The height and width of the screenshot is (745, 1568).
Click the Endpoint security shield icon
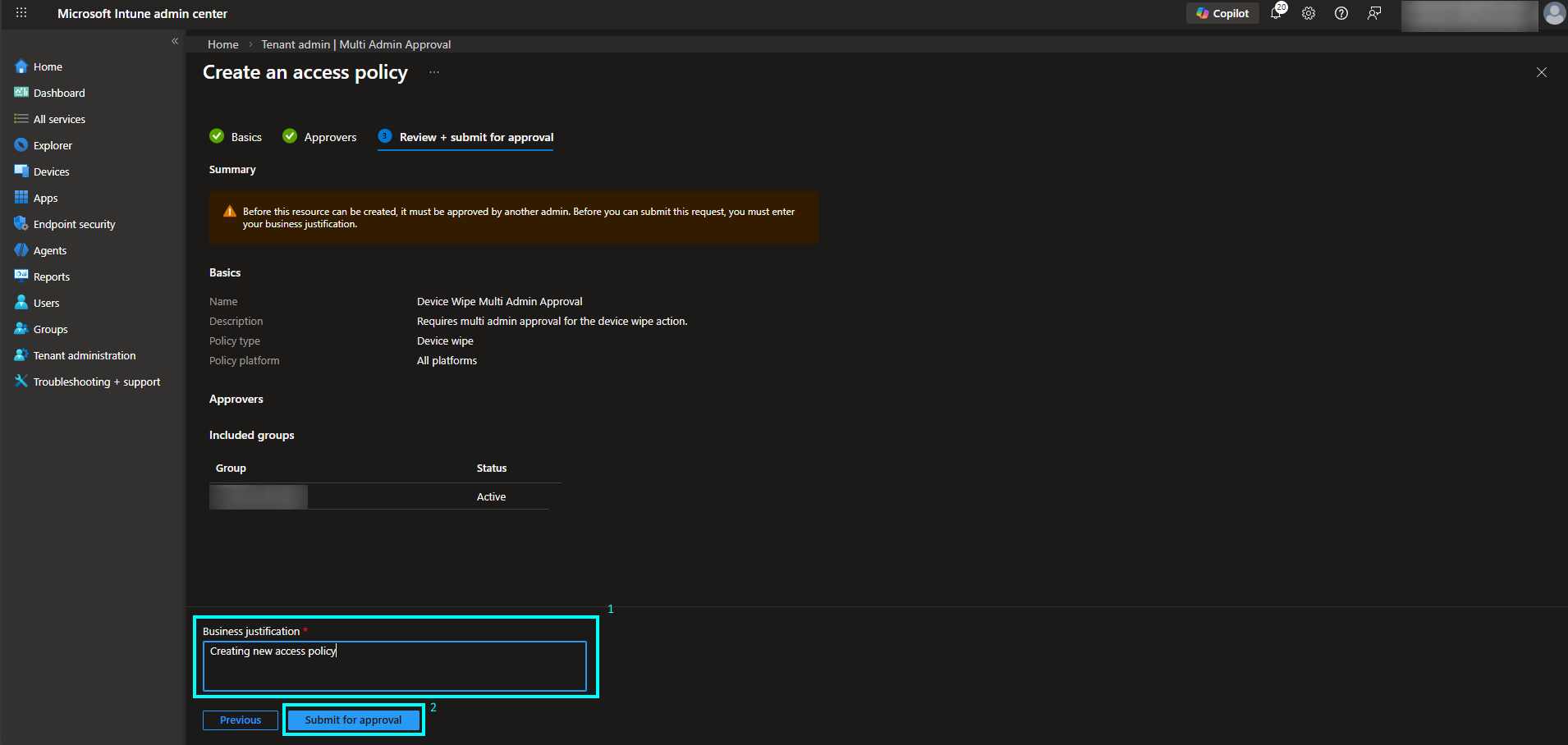[21, 224]
